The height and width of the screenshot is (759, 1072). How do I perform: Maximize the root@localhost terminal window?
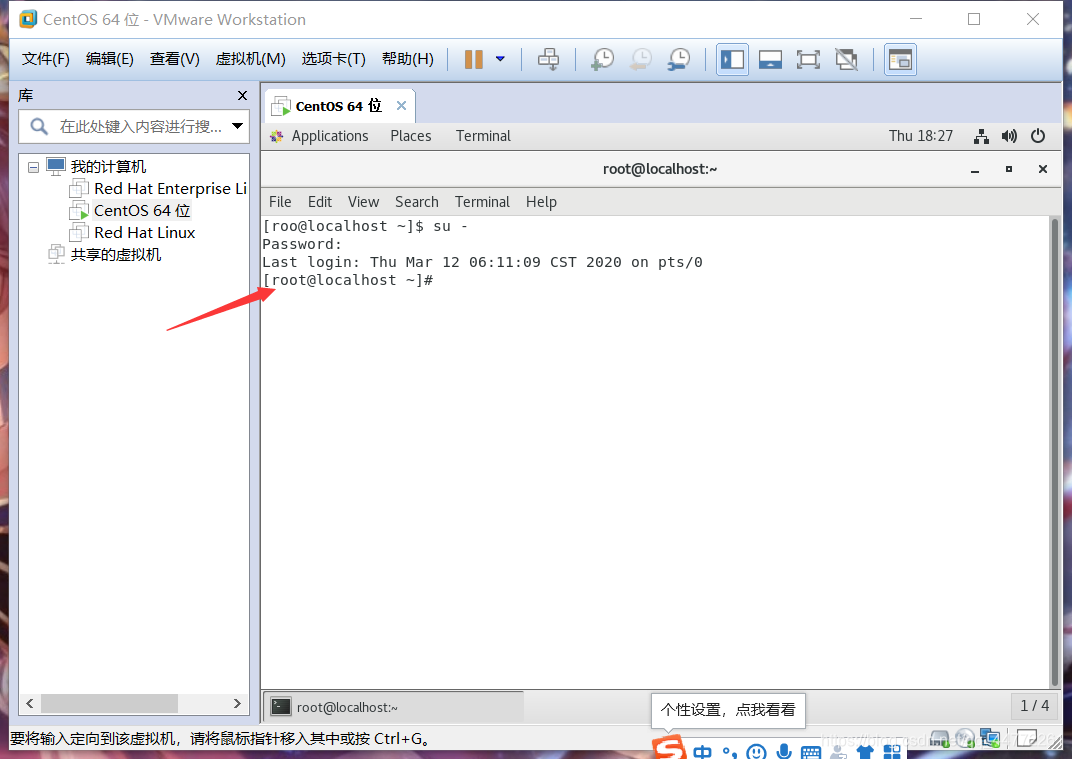pyautogui.click(x=1008, y=169)
